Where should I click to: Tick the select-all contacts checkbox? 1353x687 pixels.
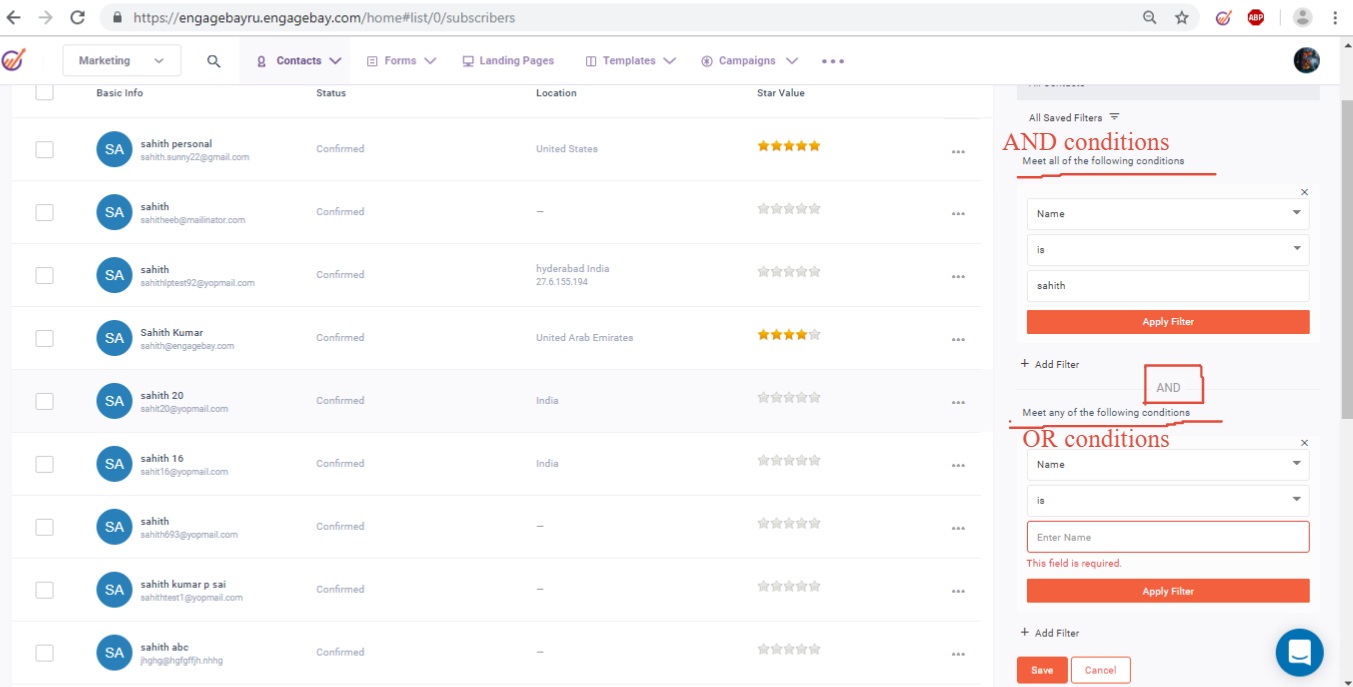coord(44,92)
